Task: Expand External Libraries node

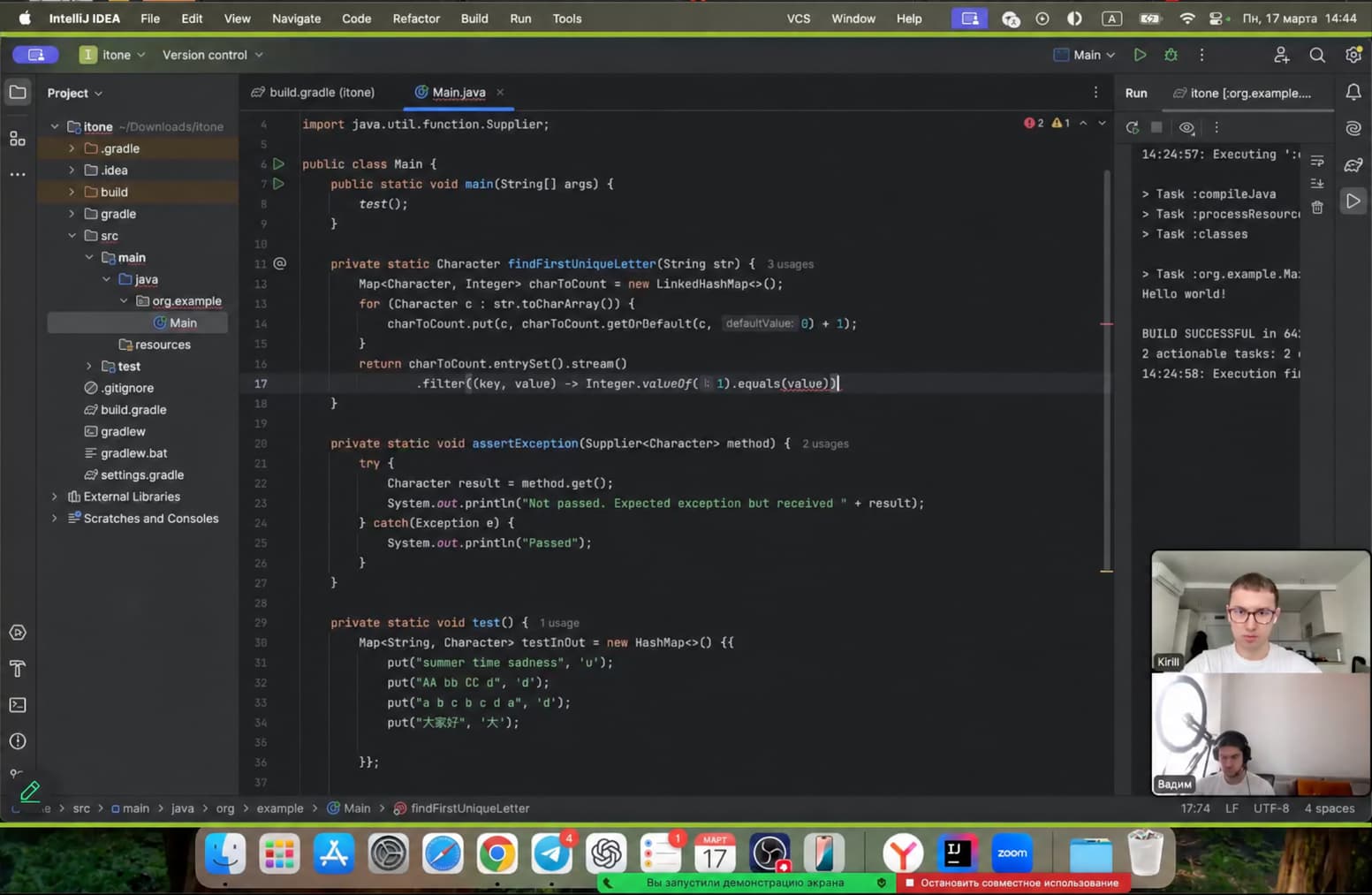Action: (55, 497)
